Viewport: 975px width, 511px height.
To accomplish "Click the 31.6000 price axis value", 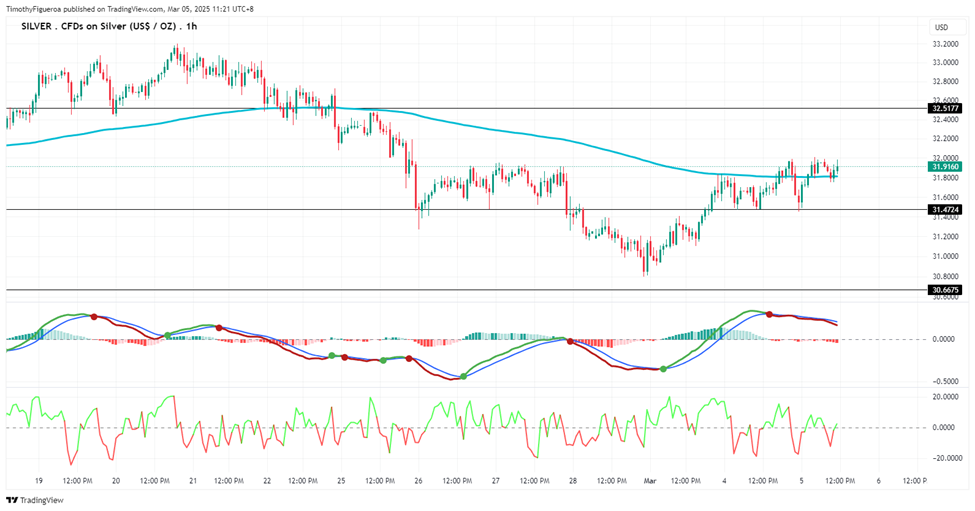I will 945,198.
